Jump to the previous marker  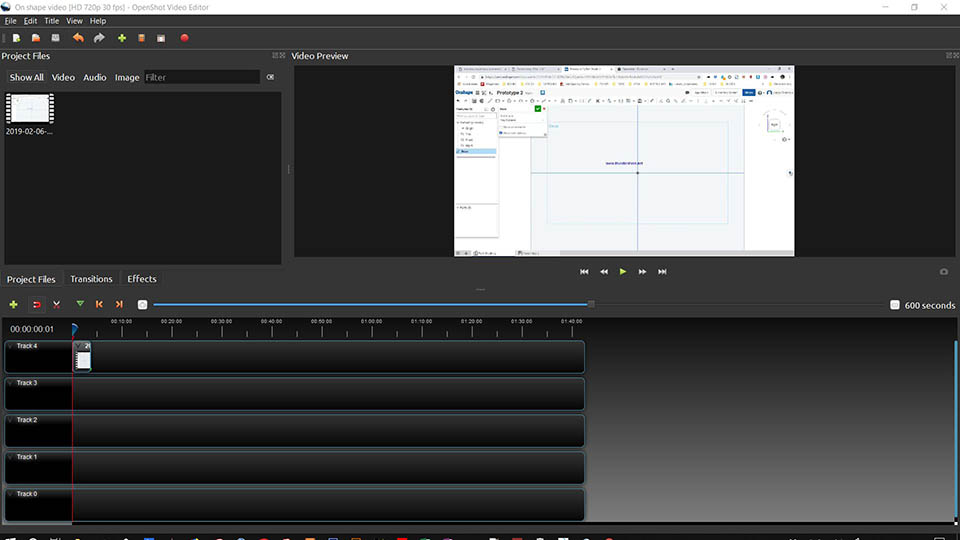point(99,304)
